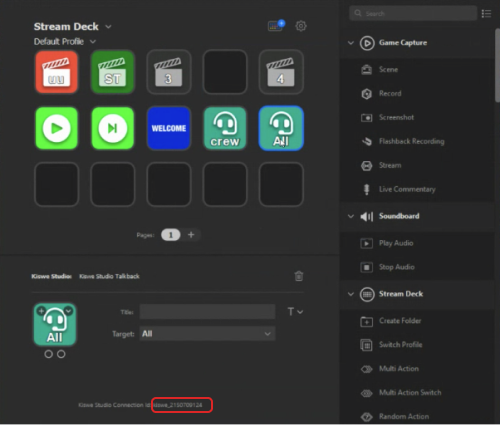500x425 pixels.
Task: Select the All headset talkback key
Action: 281,128
